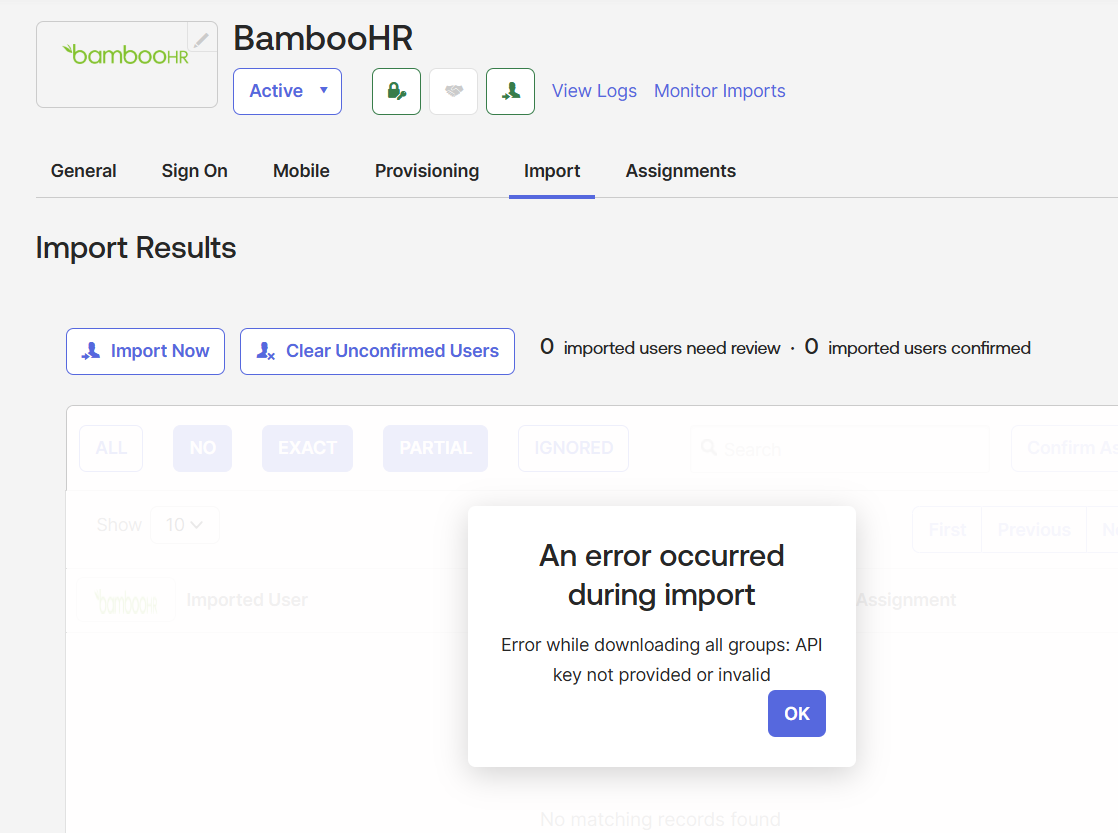Screen dimensions: 1118x833
Task: Click the 'imported users need review' count
Action: tap(660, 348)
